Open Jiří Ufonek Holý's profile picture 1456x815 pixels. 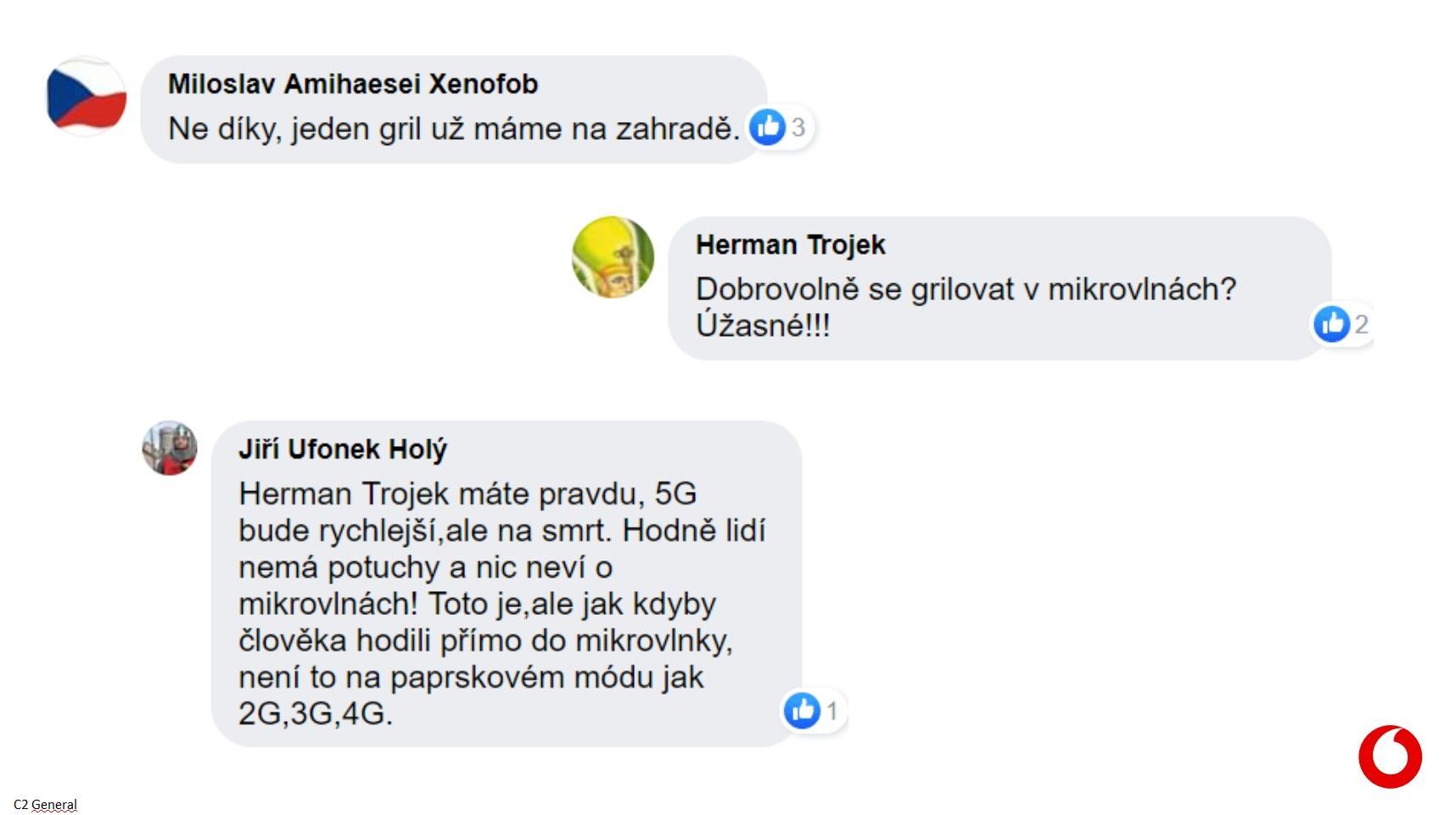pos(170,449)
